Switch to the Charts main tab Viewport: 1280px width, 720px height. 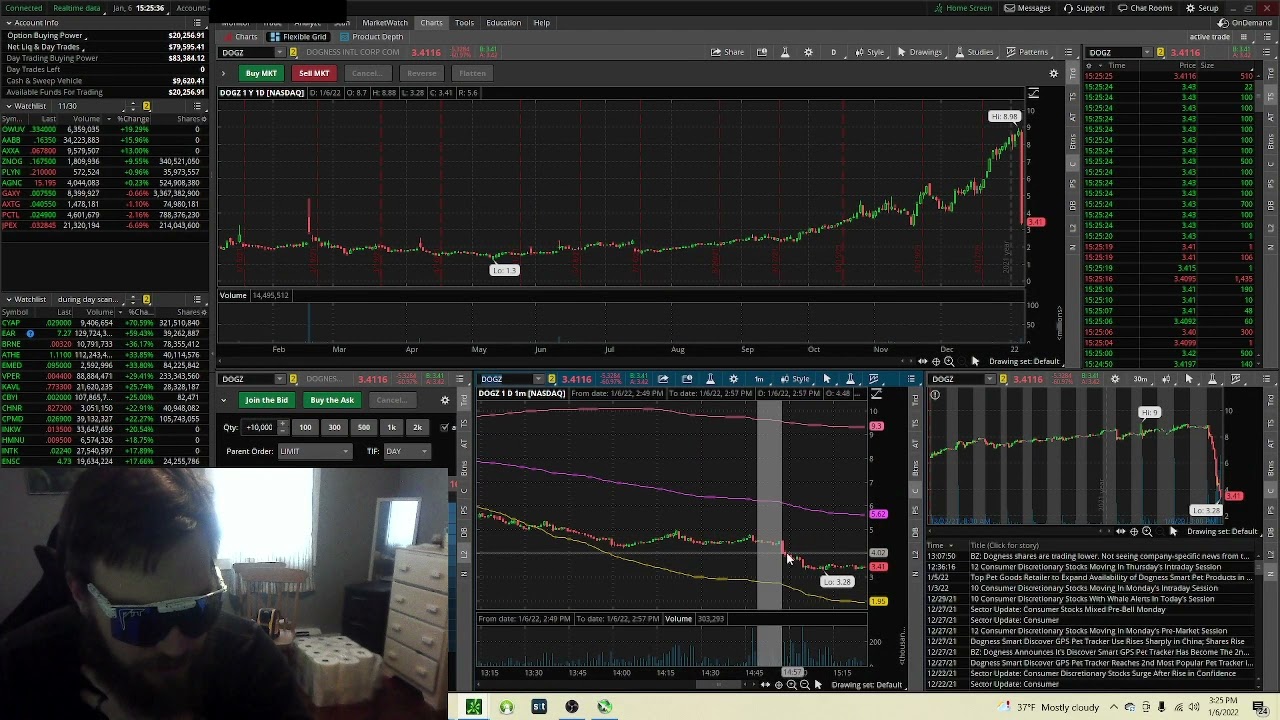[x=431, y=22]
